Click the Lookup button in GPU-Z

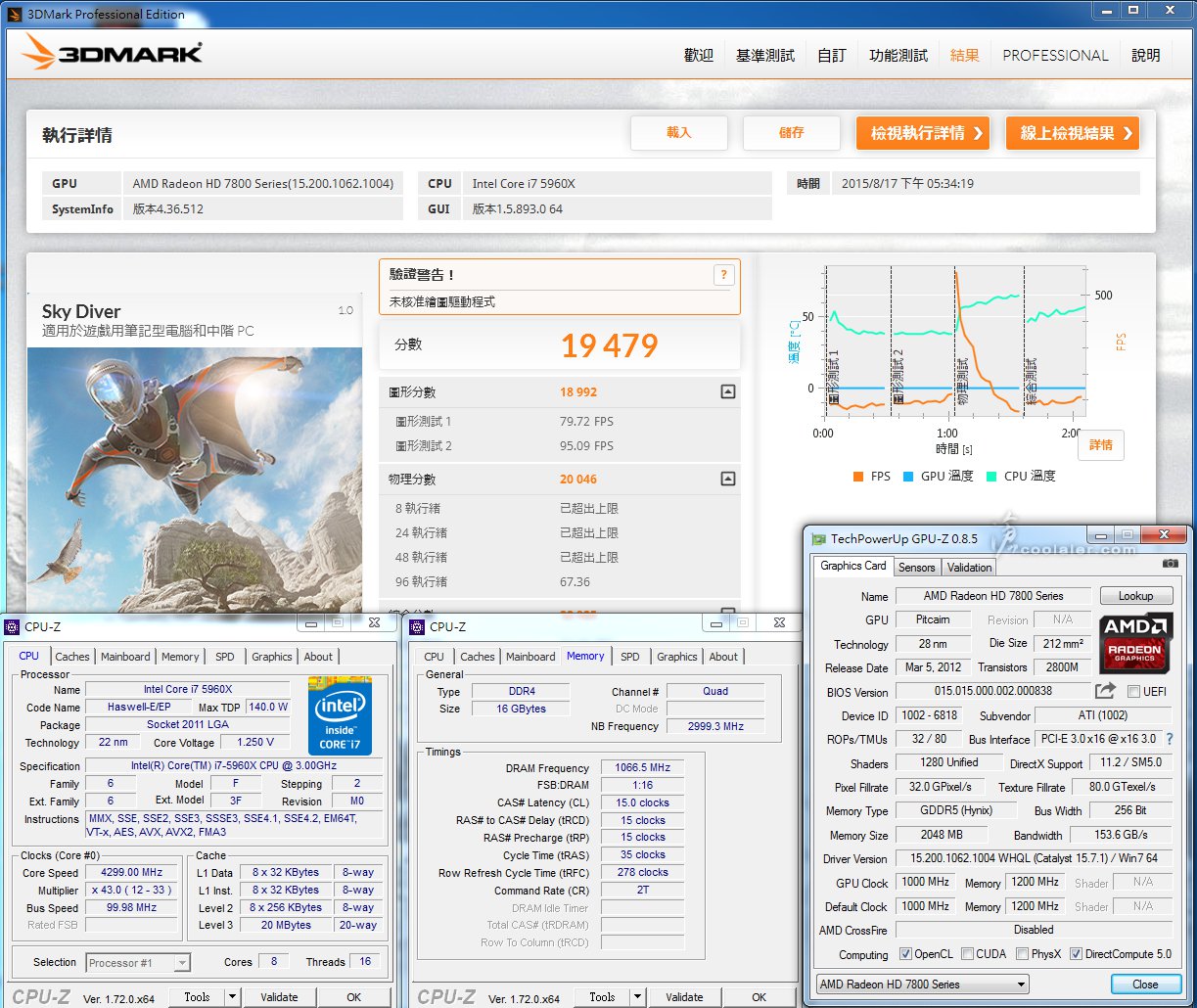1135,596
